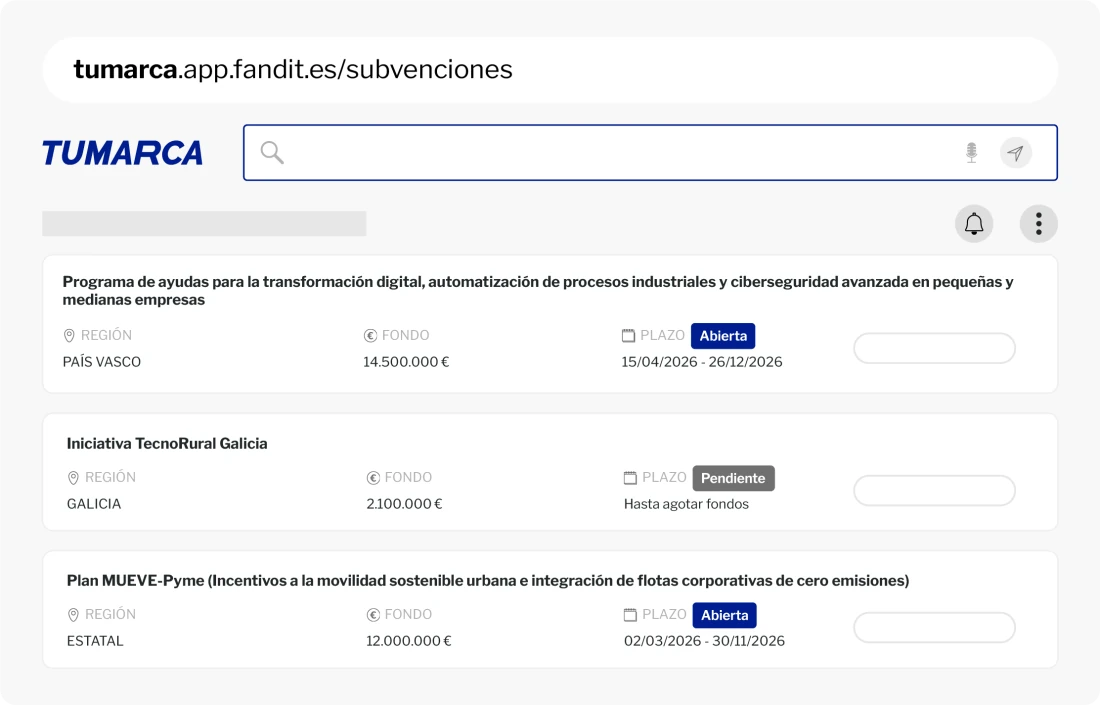Open notifications via the bell icon

click(974, 224)
